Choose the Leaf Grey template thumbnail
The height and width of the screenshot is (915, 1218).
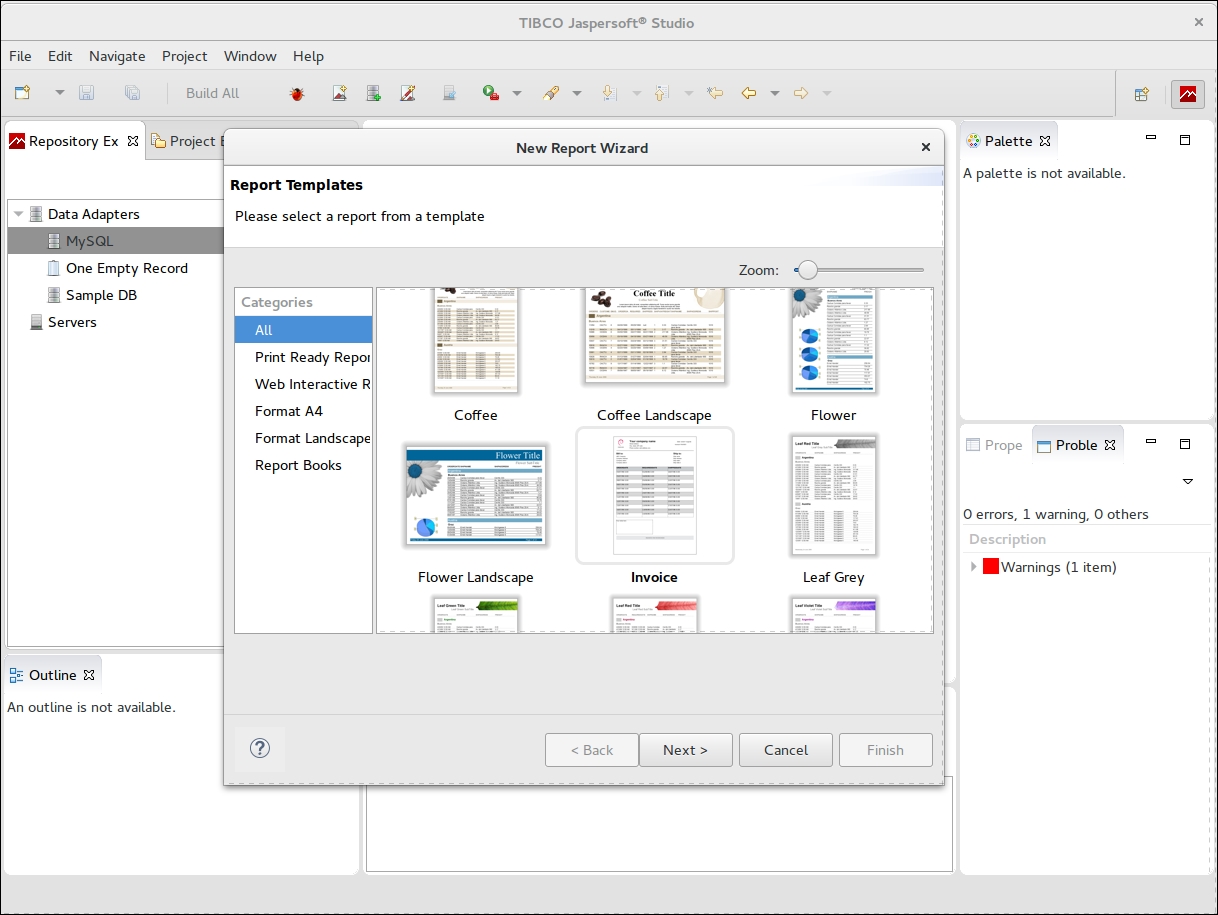(x=833, y=496)
